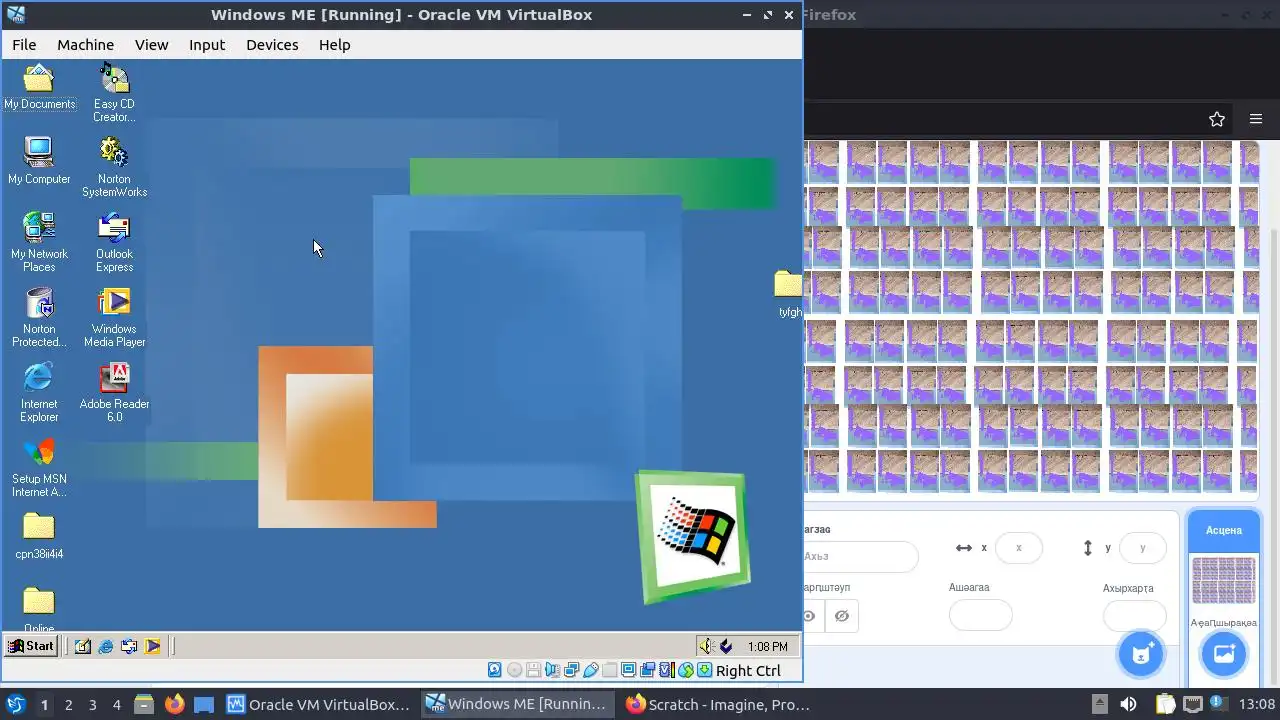
Task: Switch to host workspace 2
Action: tap(68, 704)
